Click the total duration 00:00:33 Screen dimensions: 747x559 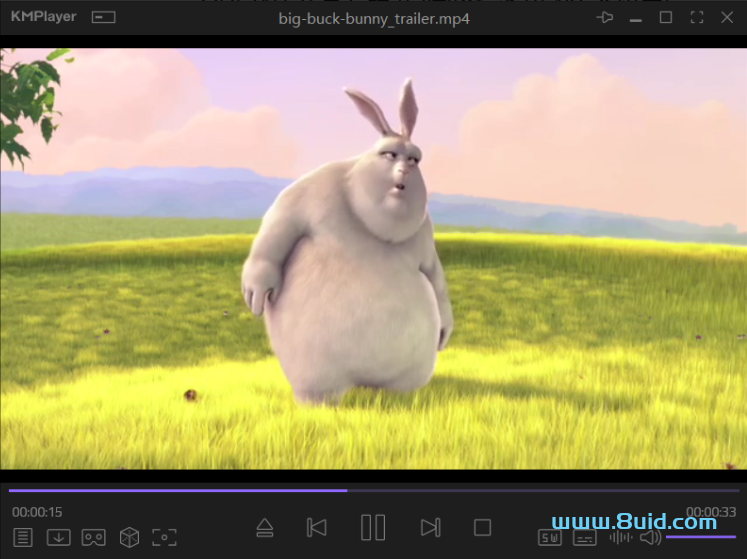click(711, 512)
